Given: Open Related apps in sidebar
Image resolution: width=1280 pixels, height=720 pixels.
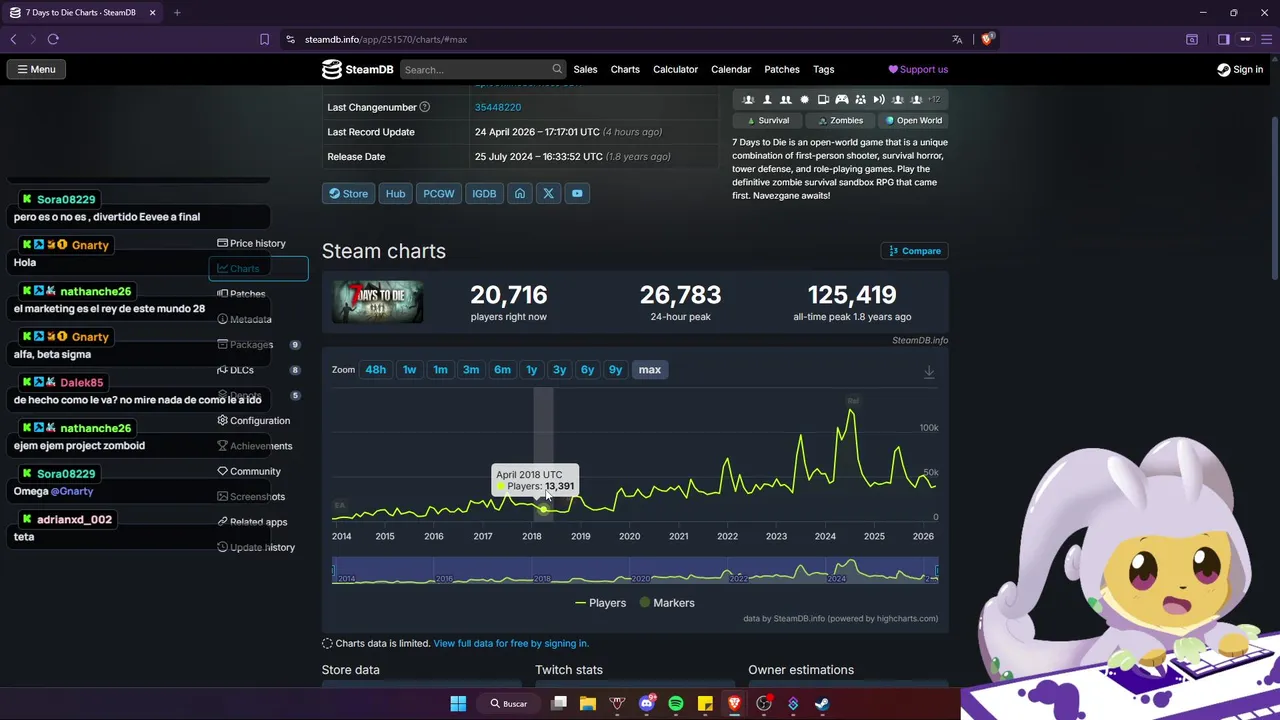Looking at the screenshot, I should 251,522.
